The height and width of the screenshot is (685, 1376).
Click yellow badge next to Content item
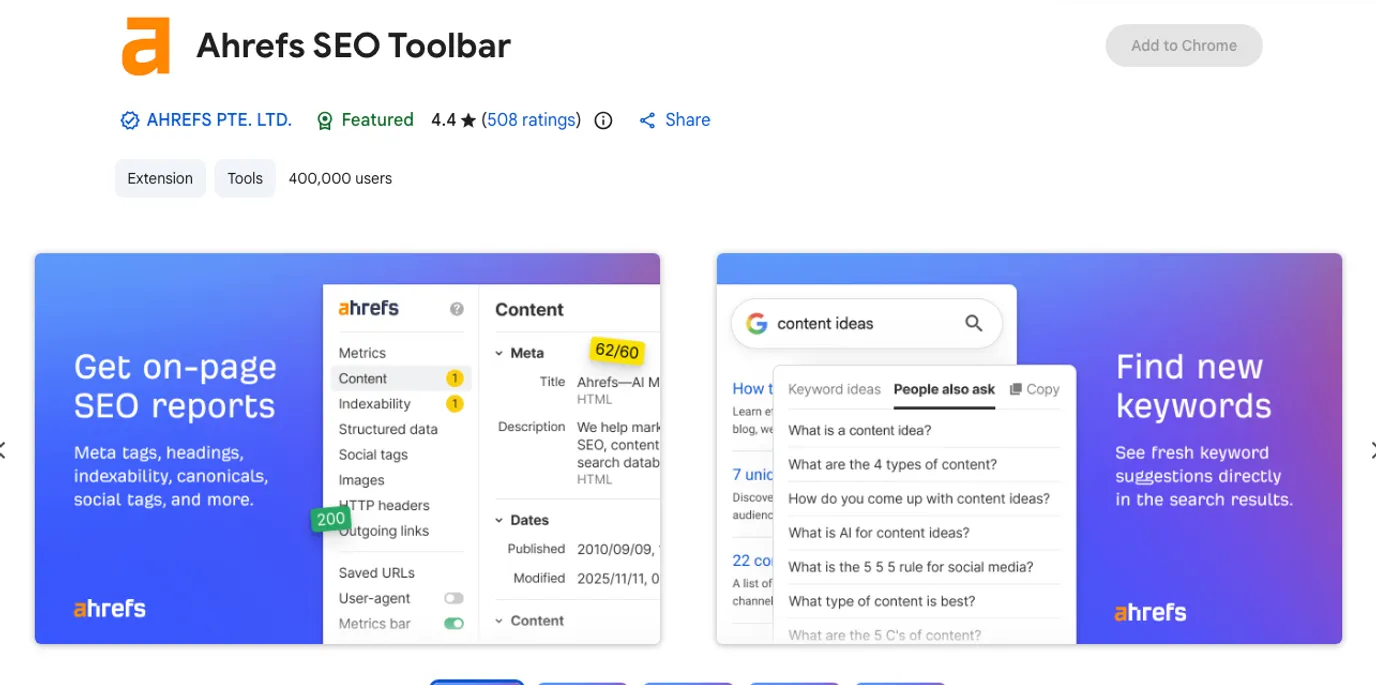coord(454,378)
